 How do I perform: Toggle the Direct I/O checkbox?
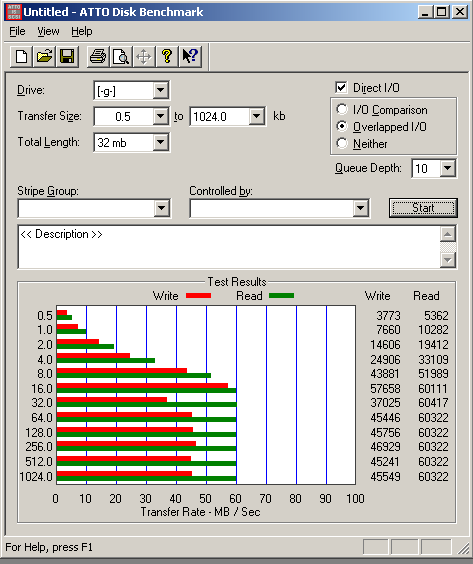341,87
